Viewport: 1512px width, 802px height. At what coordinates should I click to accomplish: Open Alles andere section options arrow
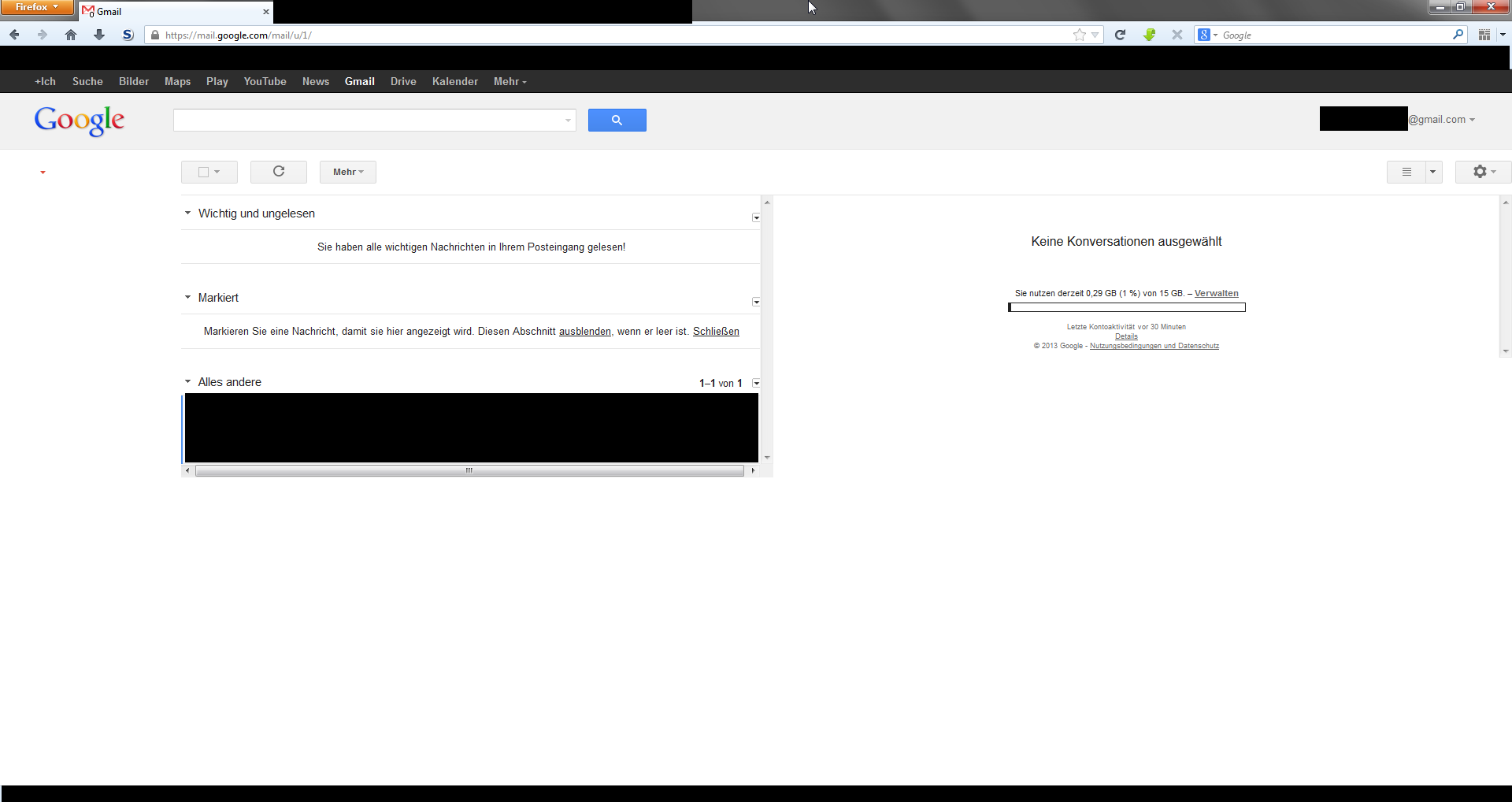756,383
